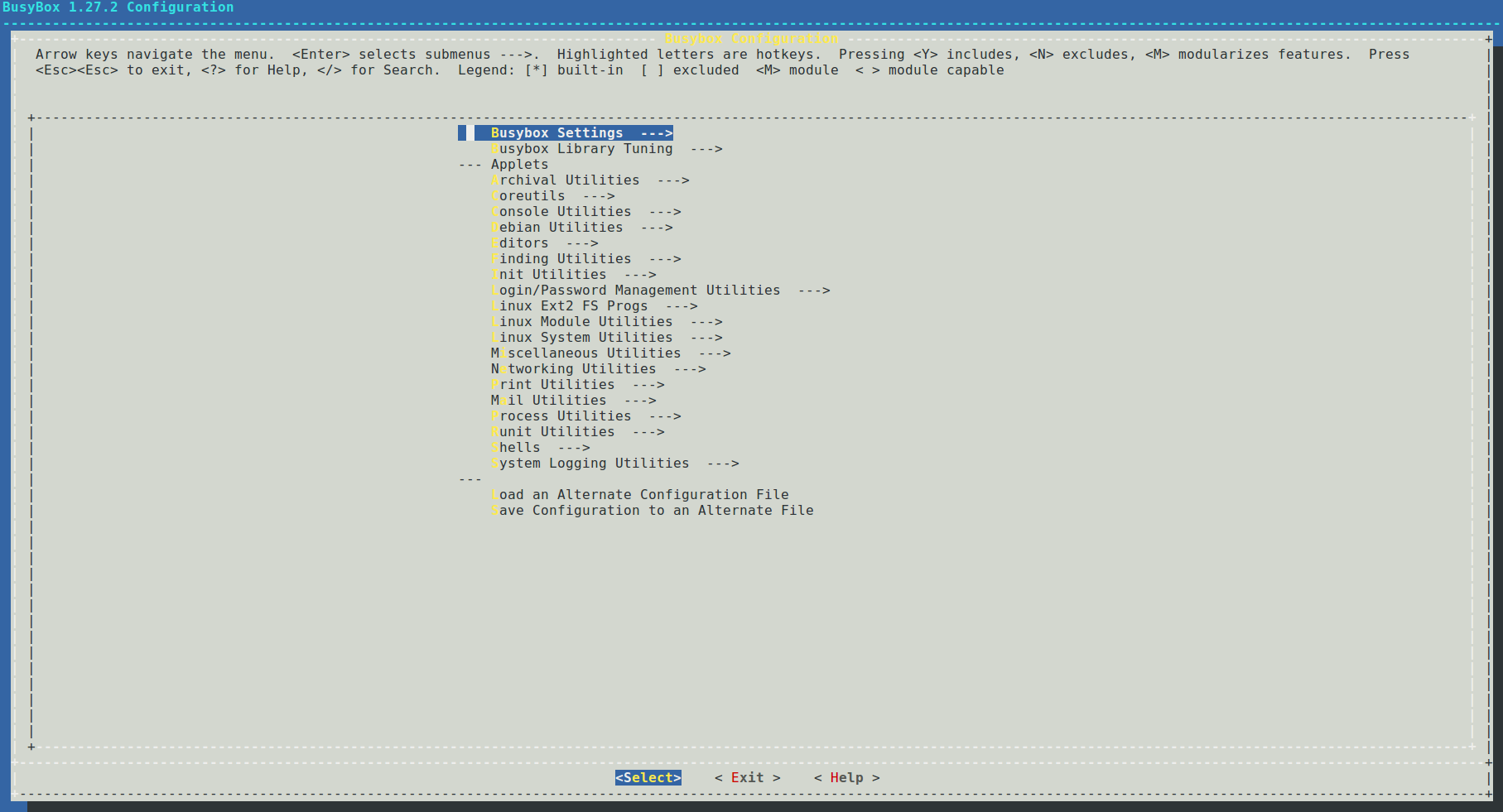Screen dimensions: 1503x812
Task: Choose Save Configuration to an Alternate File
Action: pos(652,511)
